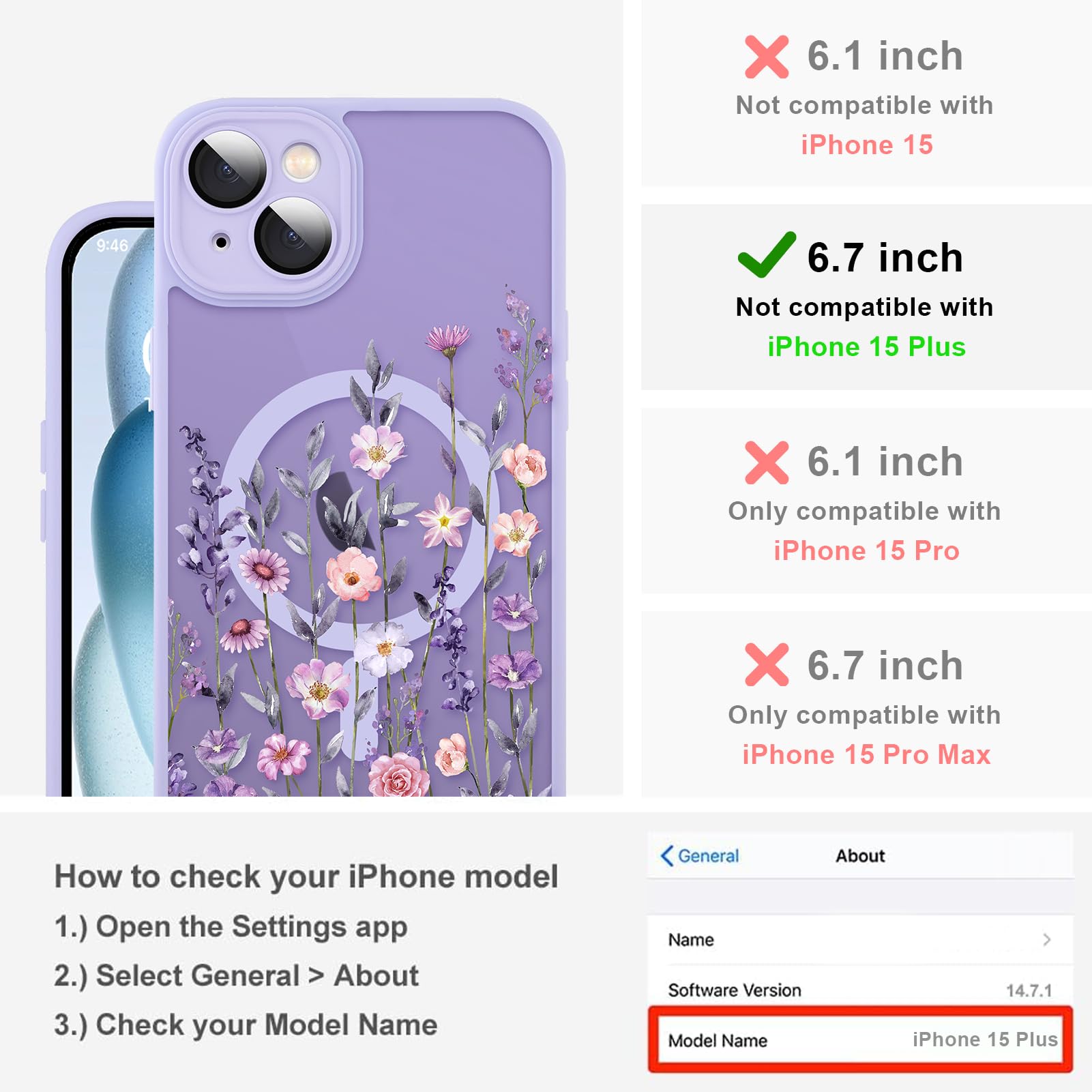Viewport: 1092px width, 1092px height.
Task: Click the red X above iPhone 15 Pro Max
Action: (x=767, y=664)
